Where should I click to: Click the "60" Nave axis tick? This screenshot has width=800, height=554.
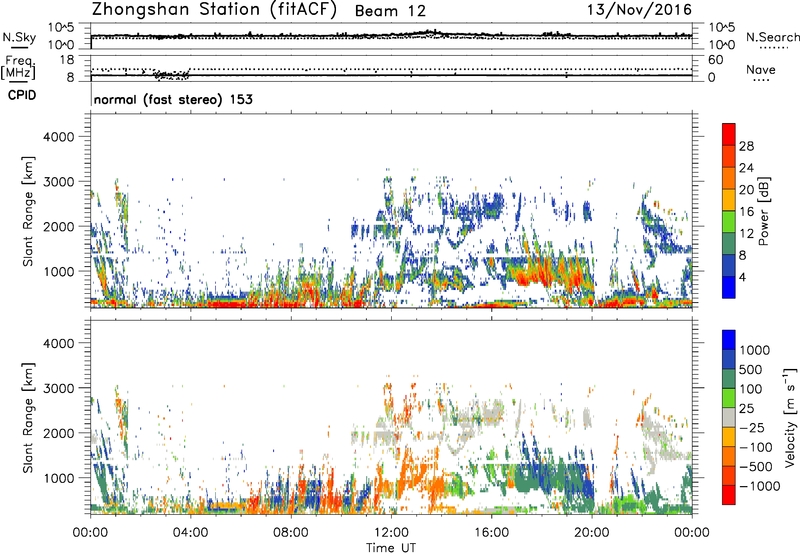coord(715,60)
